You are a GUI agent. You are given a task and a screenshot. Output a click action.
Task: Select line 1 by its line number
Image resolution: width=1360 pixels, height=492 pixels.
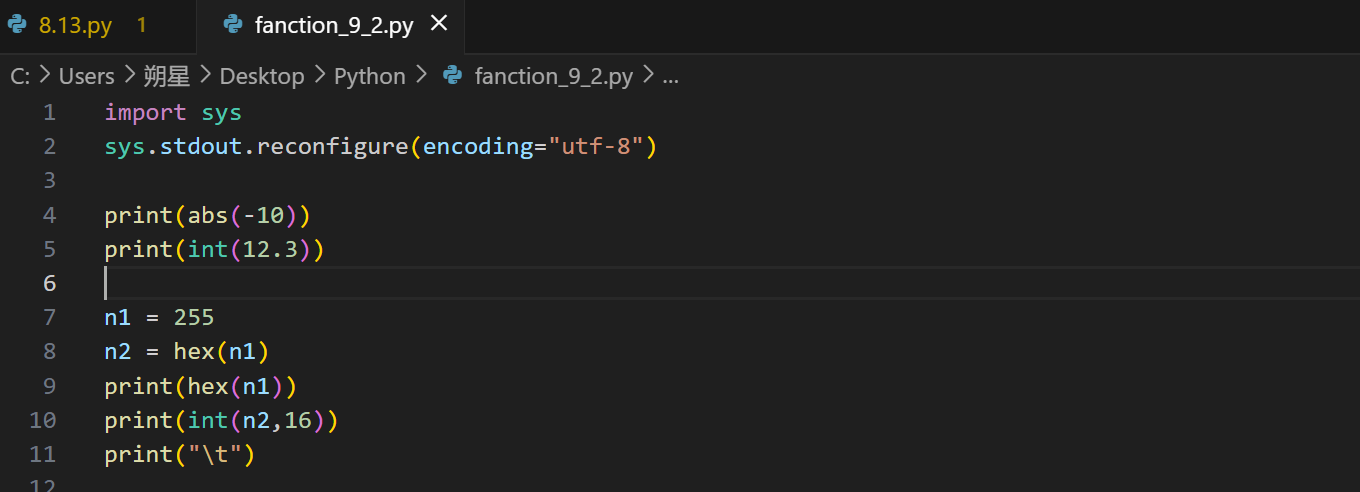pos(49,112)
